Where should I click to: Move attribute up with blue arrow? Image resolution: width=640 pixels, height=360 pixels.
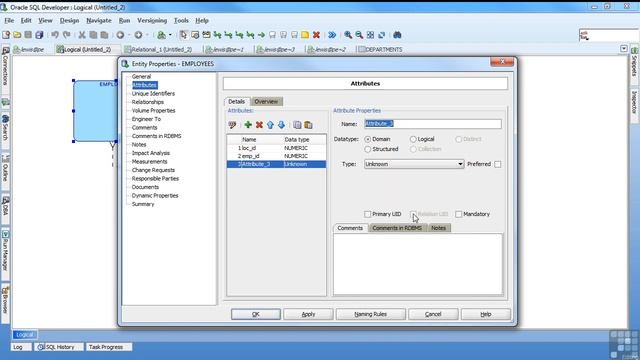tap(270, 125)
